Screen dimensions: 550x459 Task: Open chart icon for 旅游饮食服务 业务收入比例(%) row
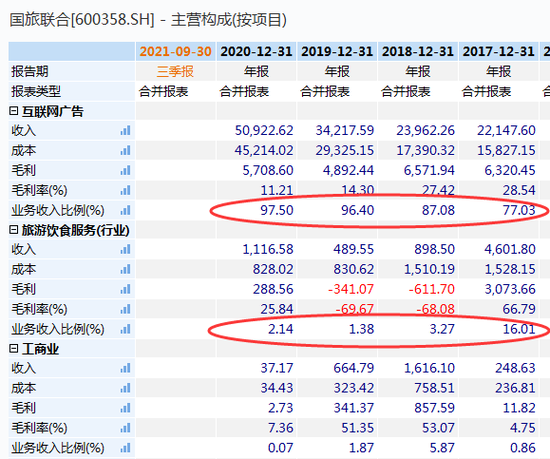(x=125, y=329)
